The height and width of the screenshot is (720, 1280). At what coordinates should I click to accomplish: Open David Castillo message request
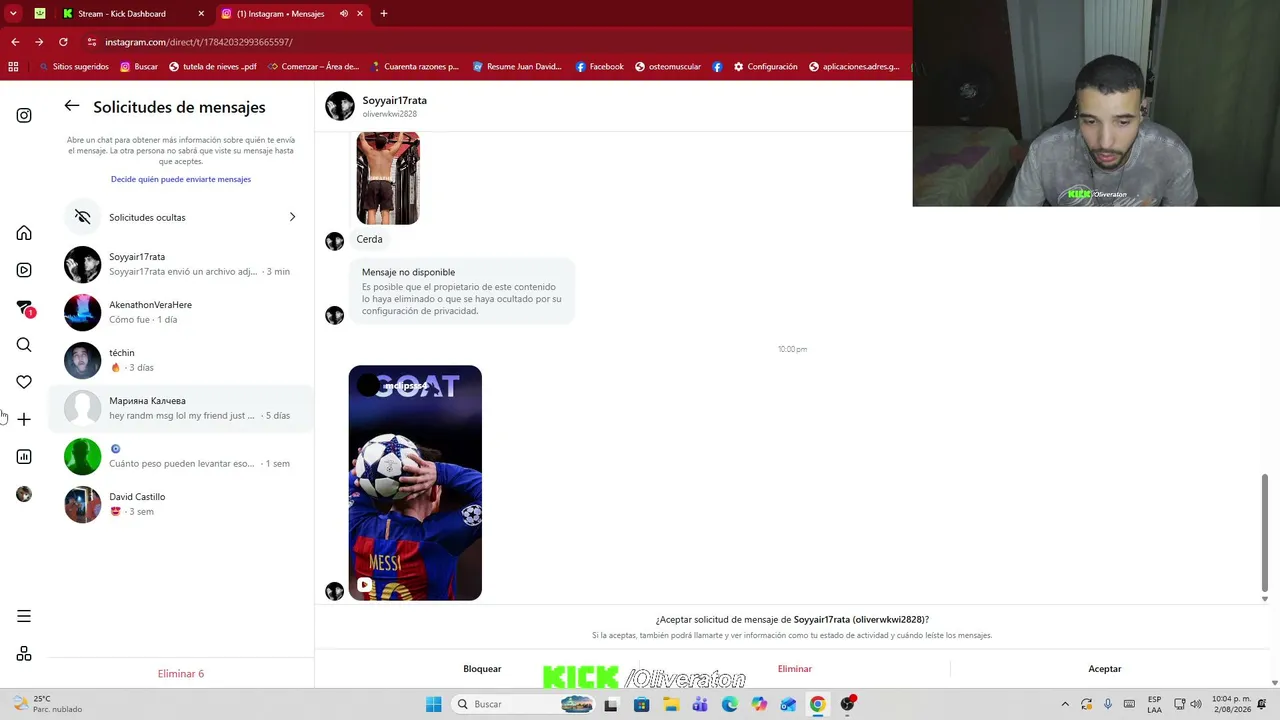click(x=181, y=504)
